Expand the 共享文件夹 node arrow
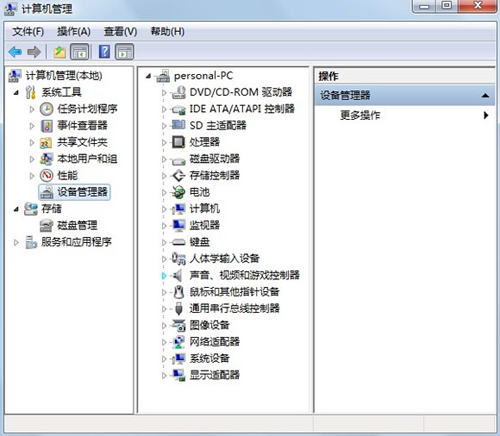This screenshot has height=436, width=500. pyautogui.click(x=32, y=142)
